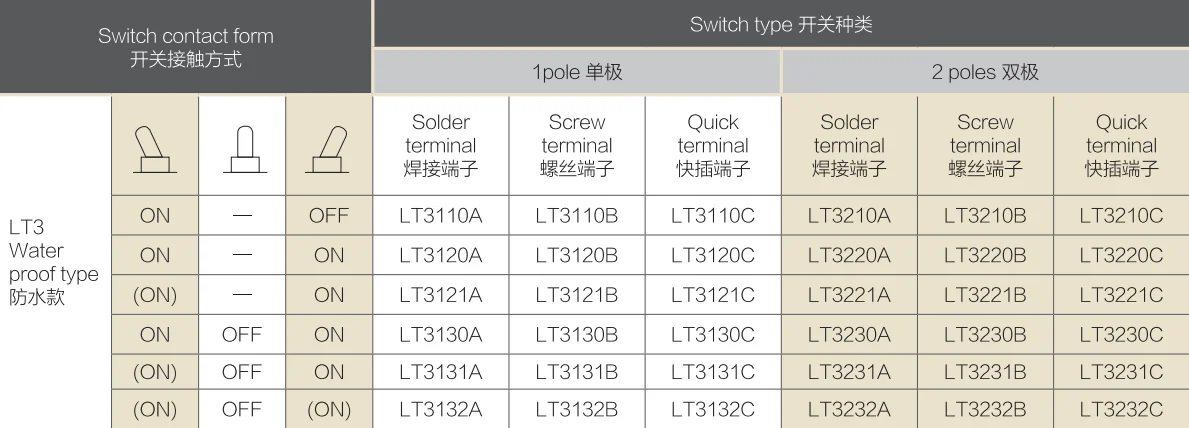The image size is (1189, 428).
Task: Click the 1pole Screw terminal column header
Action: point(577,146)
